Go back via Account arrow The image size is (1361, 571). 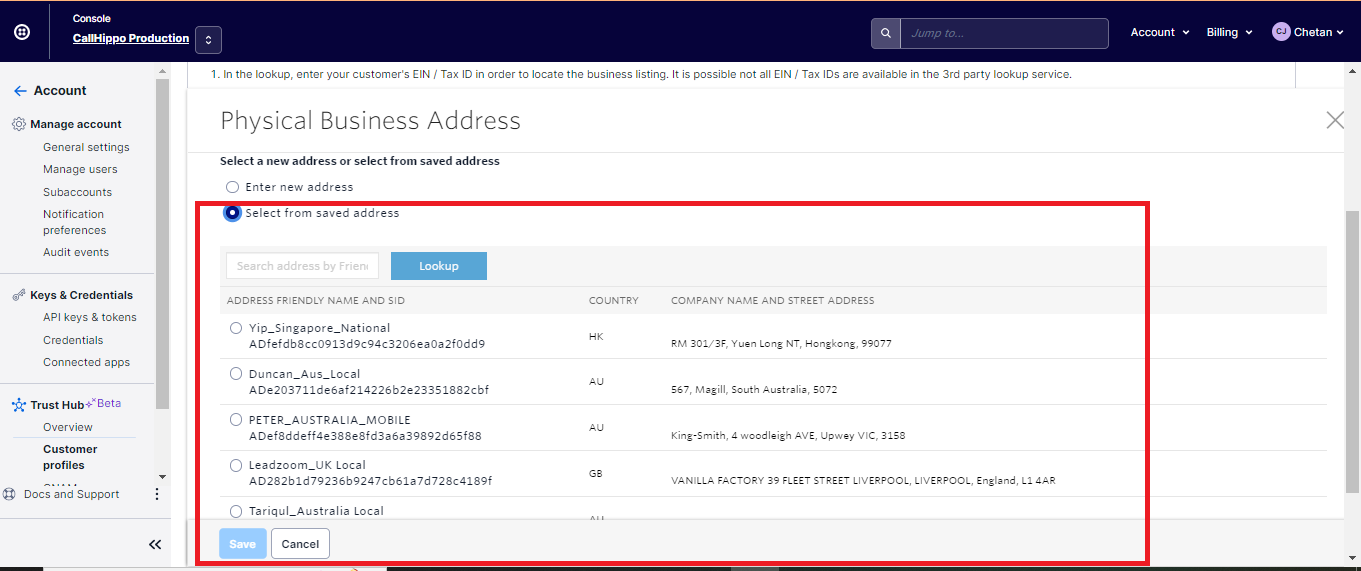tap(20, 91)
